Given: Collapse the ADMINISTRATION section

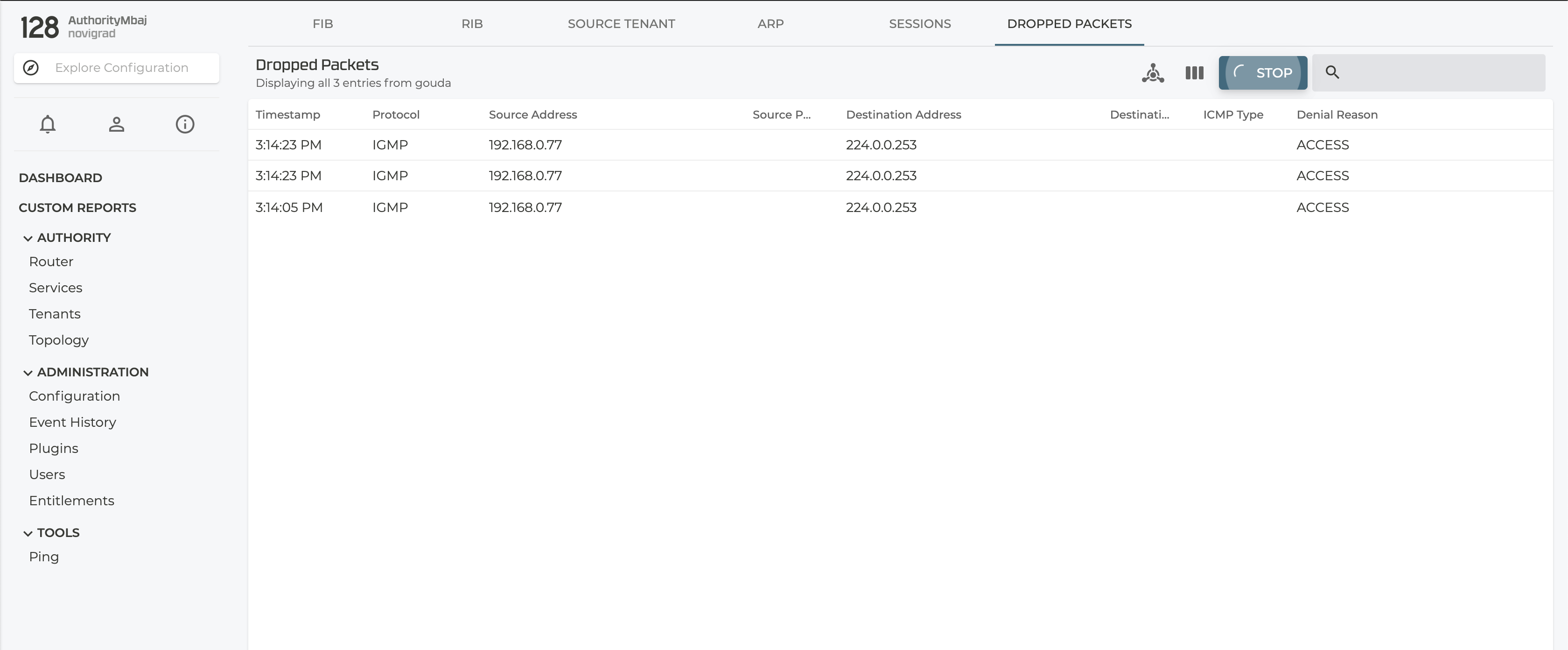Looking at the screenshot, I should pyautogui.click(x=28, y=373).
